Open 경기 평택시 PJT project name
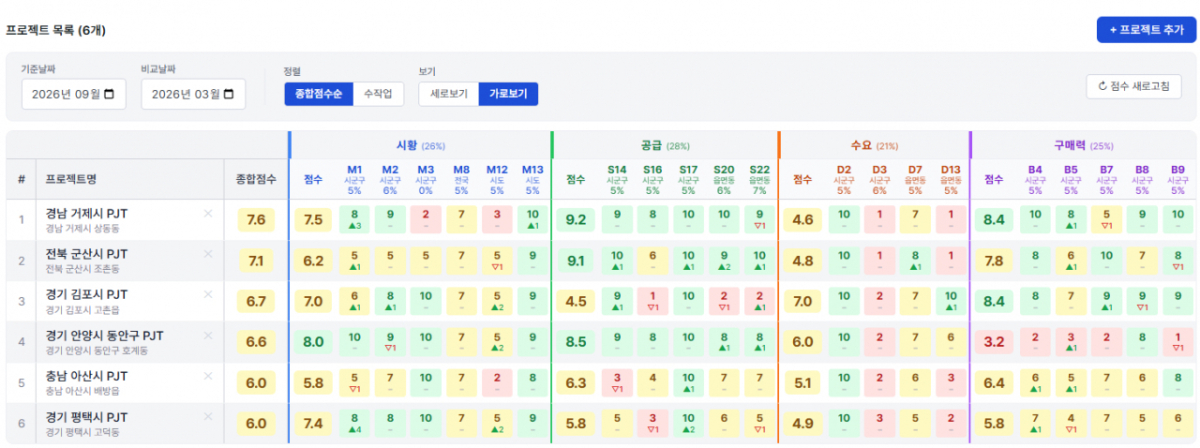Screen dimensions: 1200x448 coord(86,416)
